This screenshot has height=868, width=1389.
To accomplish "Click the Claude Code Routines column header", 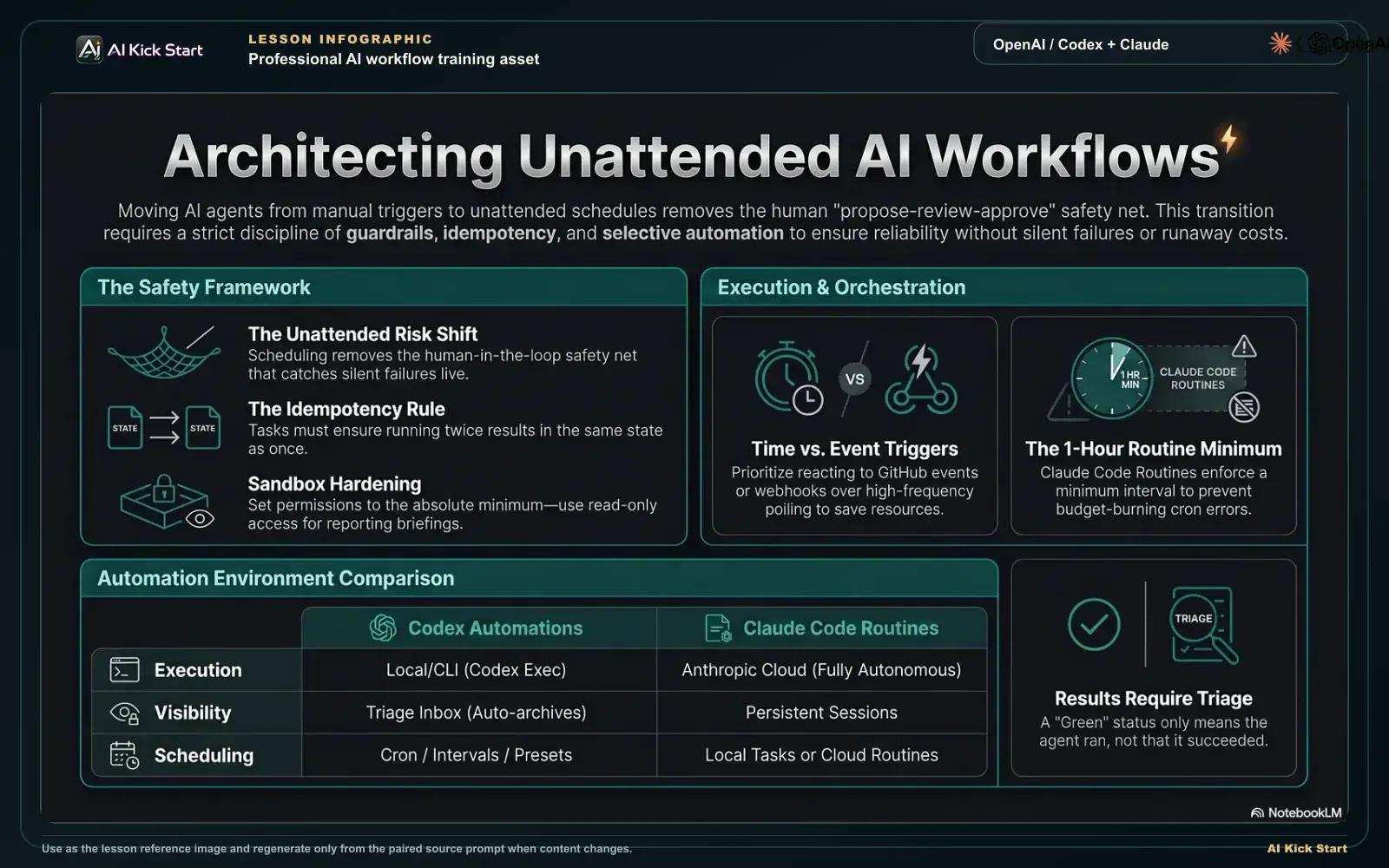I will [x=822, y=628].
